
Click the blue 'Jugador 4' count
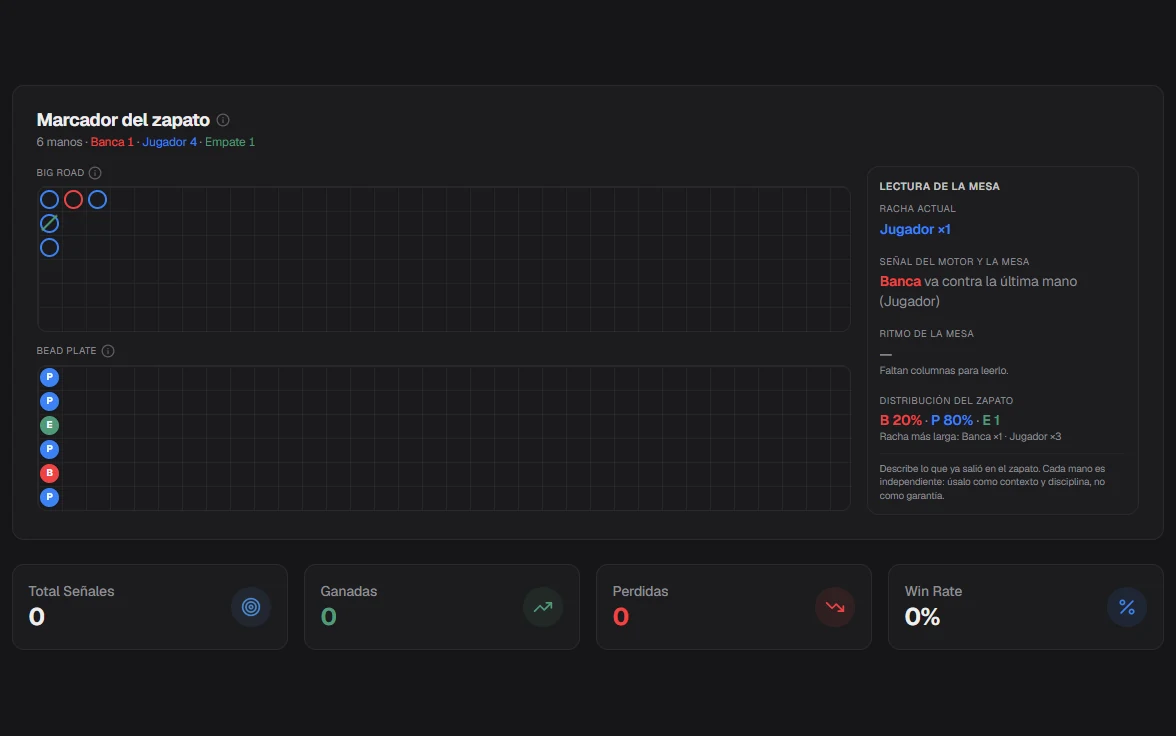pos(170,142)
